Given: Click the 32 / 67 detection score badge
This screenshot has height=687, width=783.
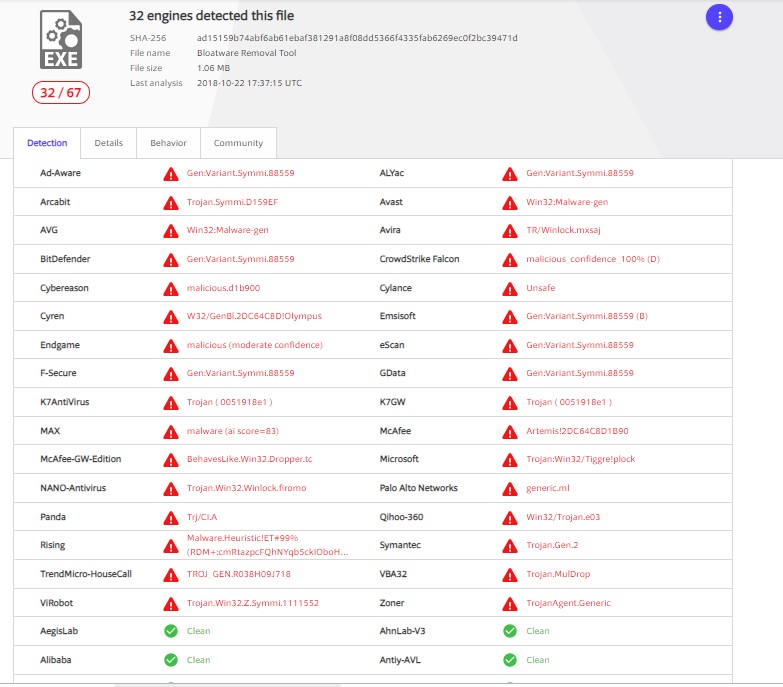Looking at the screenshot, I should (61, 93).
